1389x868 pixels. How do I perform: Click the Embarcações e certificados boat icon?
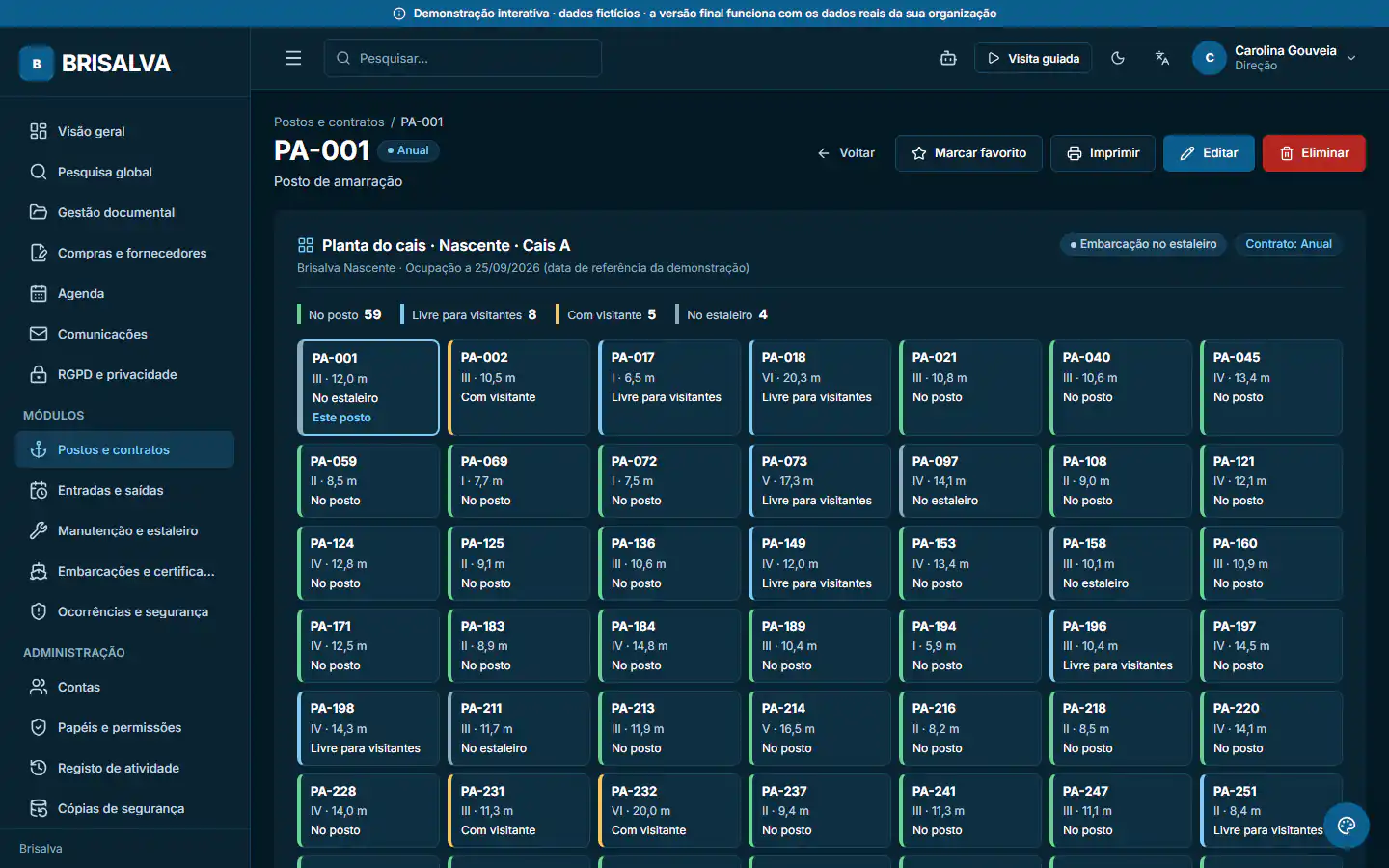point(39,571)
